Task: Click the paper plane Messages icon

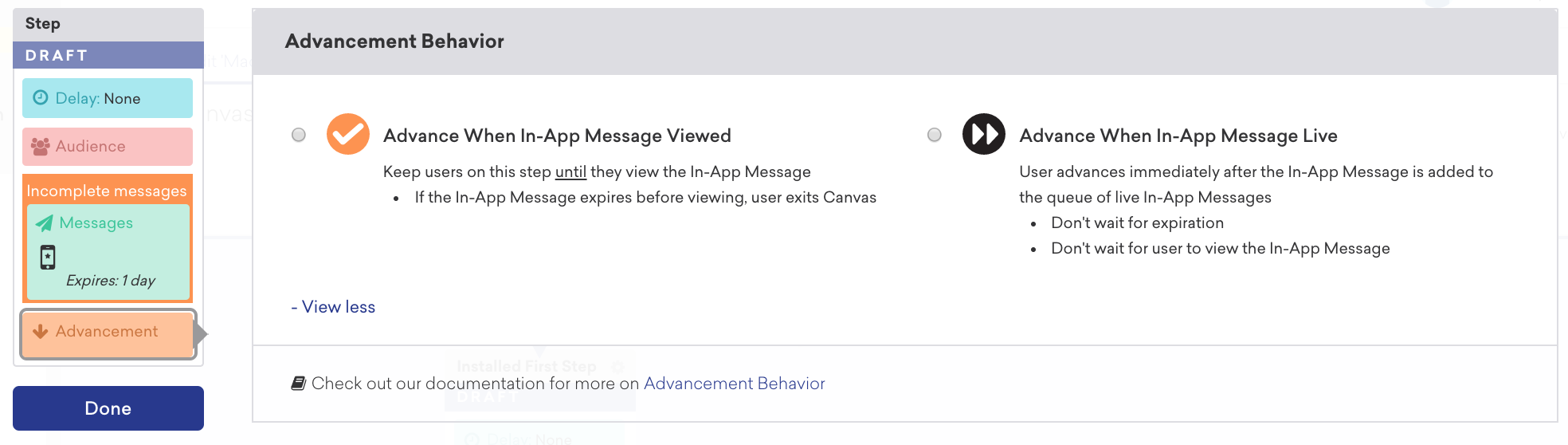Action: 45,223
